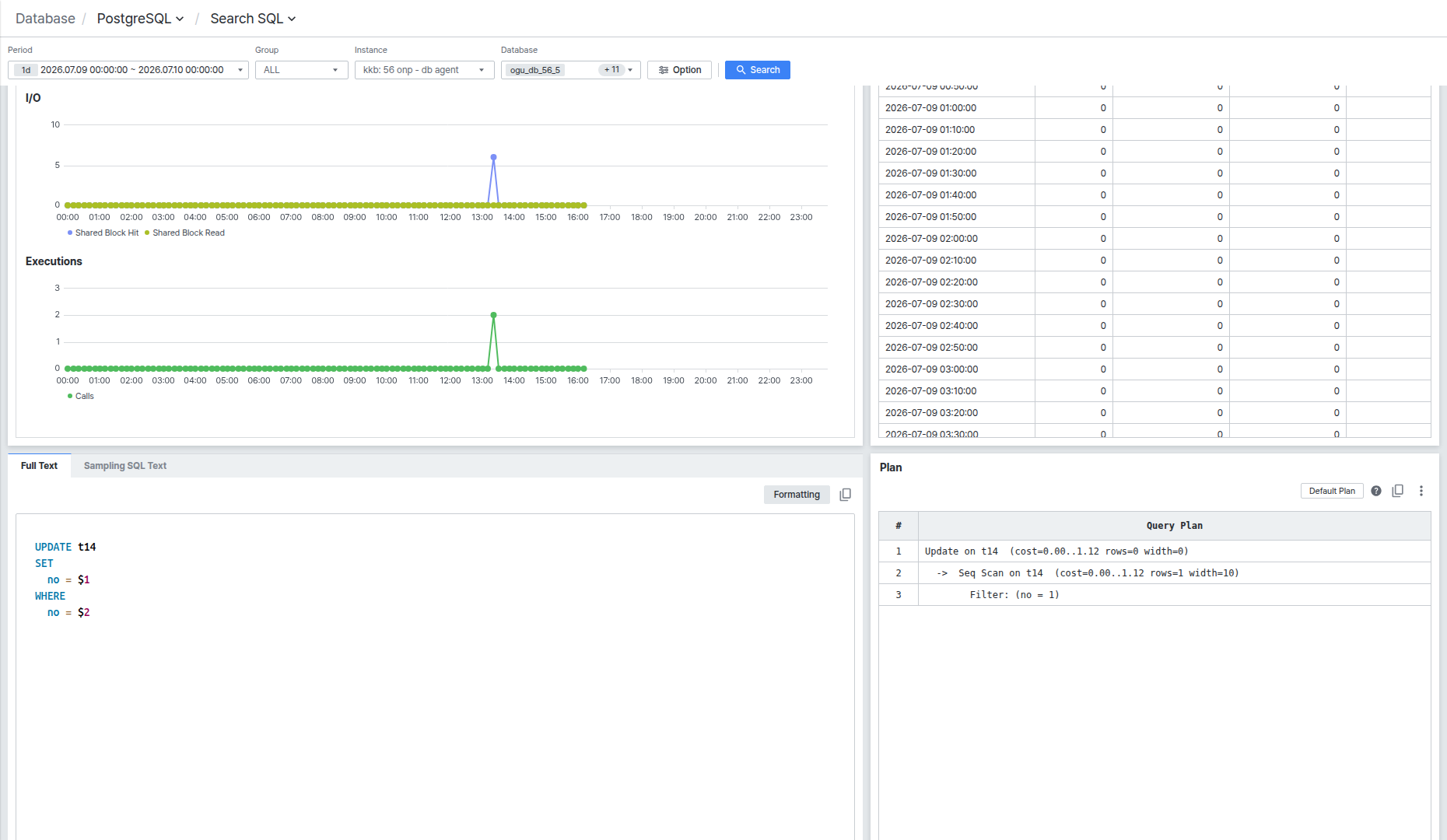Expand the Period date range dropdown
This screenshot has height=840, width=1447.
[x=128, y=70]
